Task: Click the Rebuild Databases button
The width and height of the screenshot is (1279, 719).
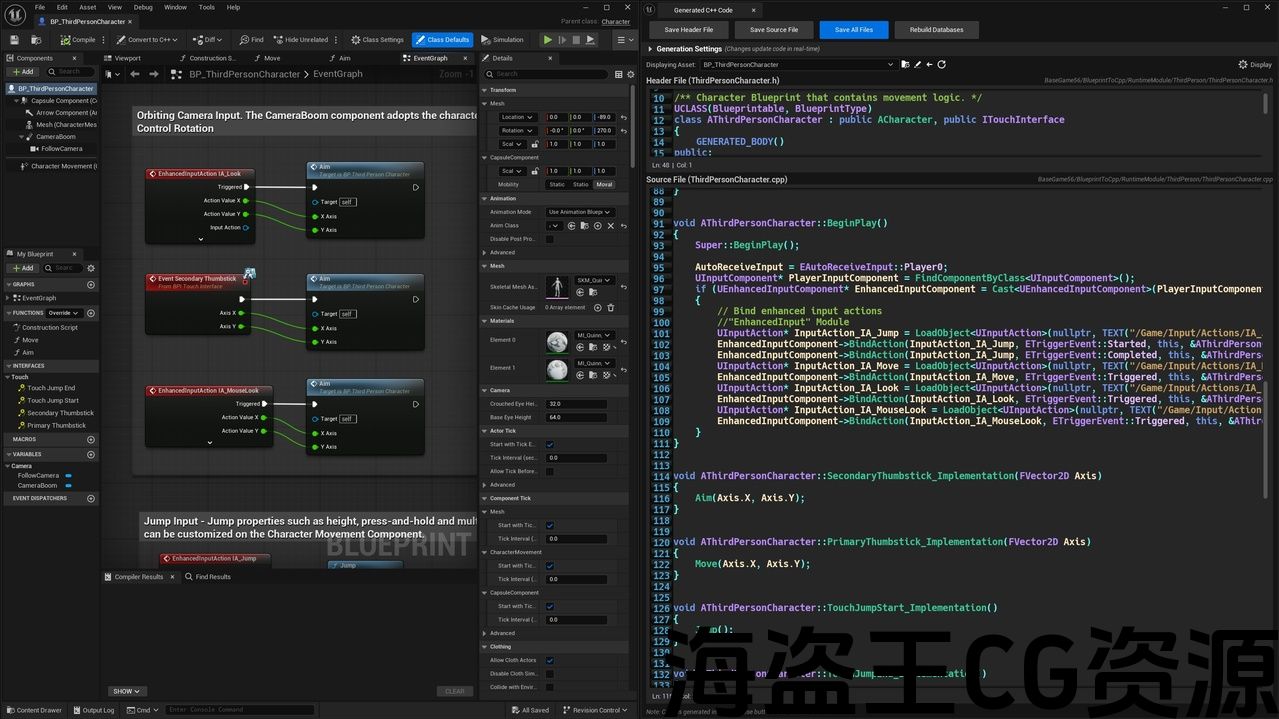Action: point(936,30)
